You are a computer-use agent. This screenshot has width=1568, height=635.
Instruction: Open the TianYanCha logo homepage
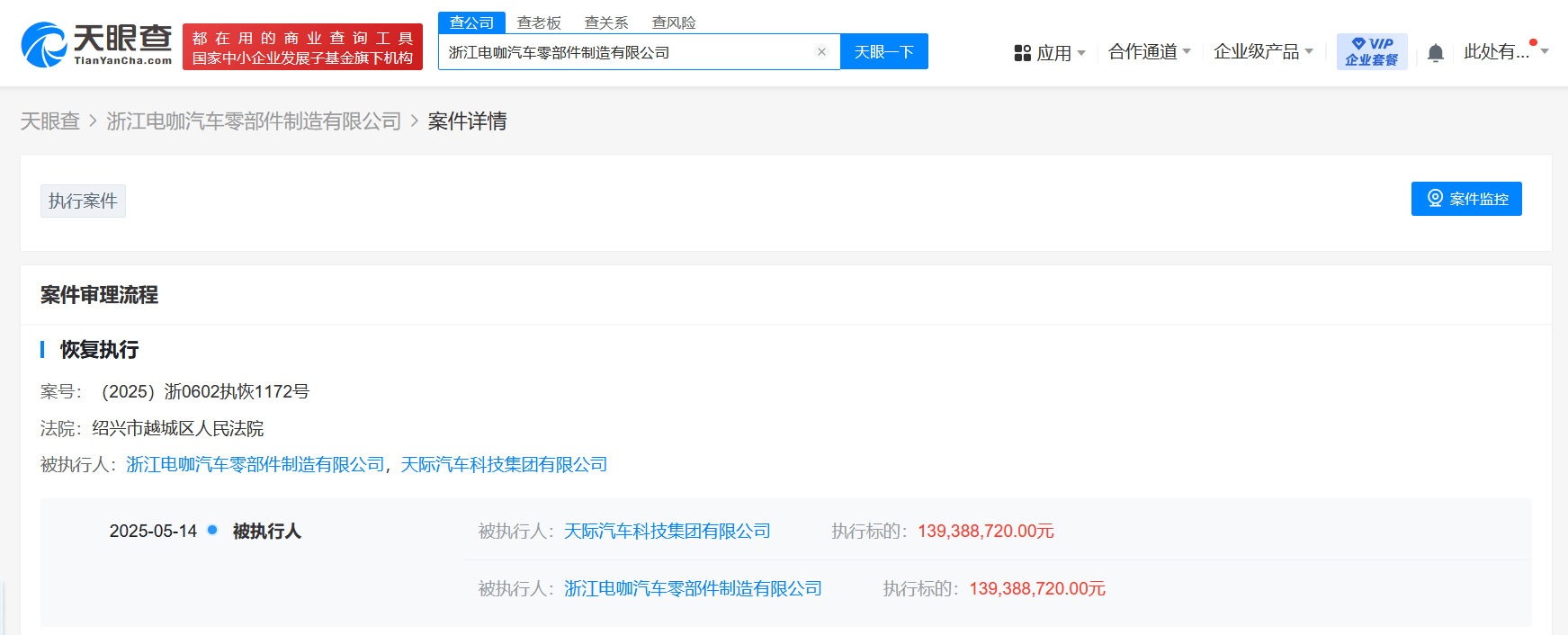click(96, 45)
